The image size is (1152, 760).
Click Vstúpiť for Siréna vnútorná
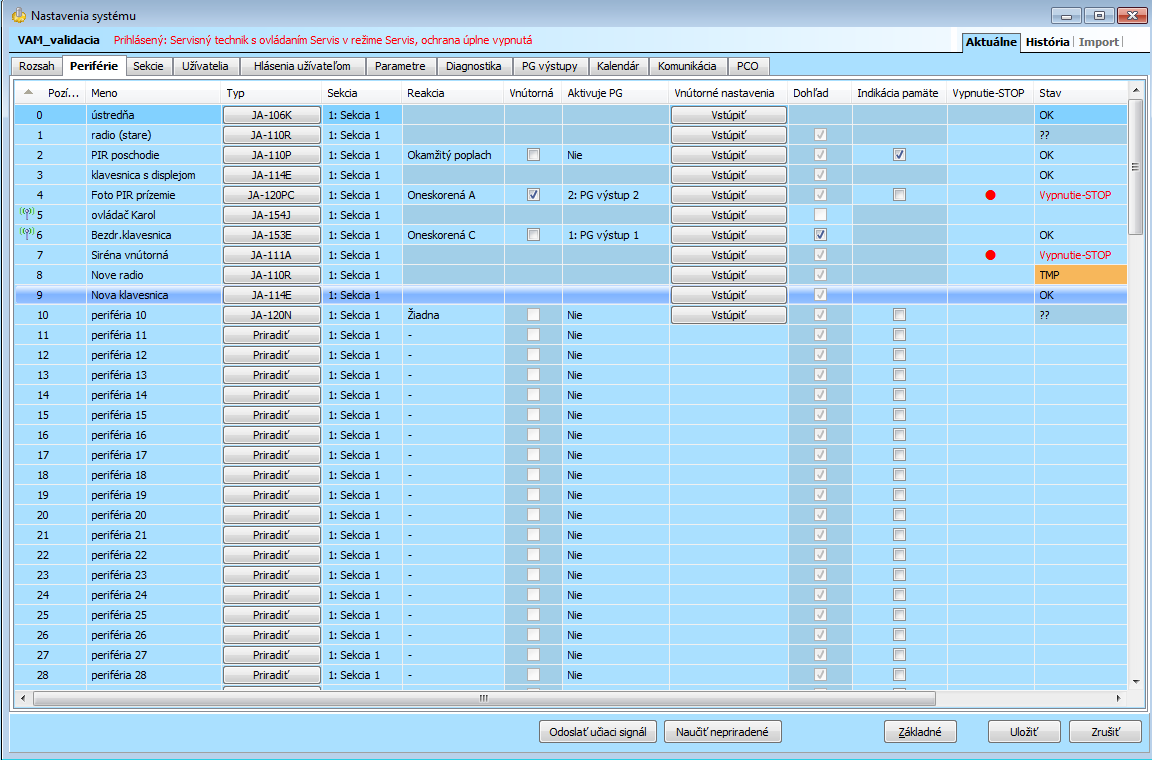728,255
